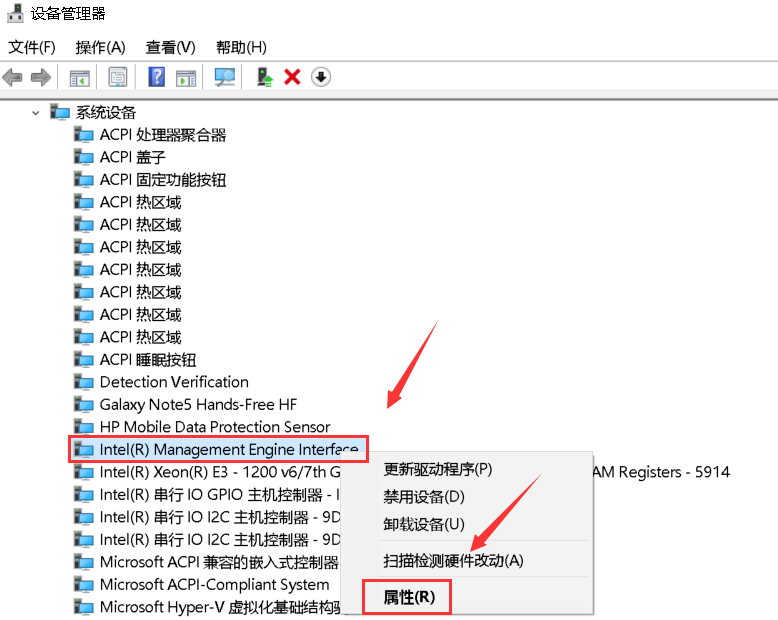The width and height of the screenshot is (778, 620).
Task: Select Intel(R) 串行 IO GPIO 主机控制器
Action: [x=220, y=495]
